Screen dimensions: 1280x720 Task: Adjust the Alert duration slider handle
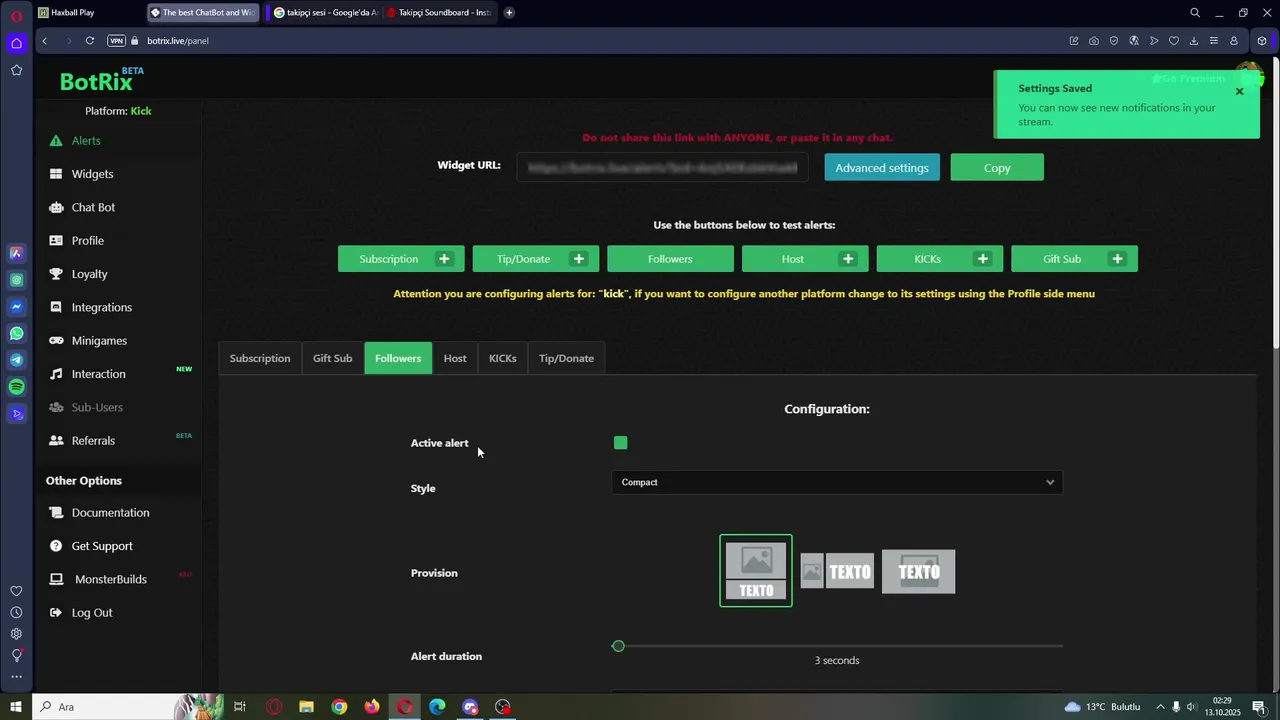click(x=618, y=646)
